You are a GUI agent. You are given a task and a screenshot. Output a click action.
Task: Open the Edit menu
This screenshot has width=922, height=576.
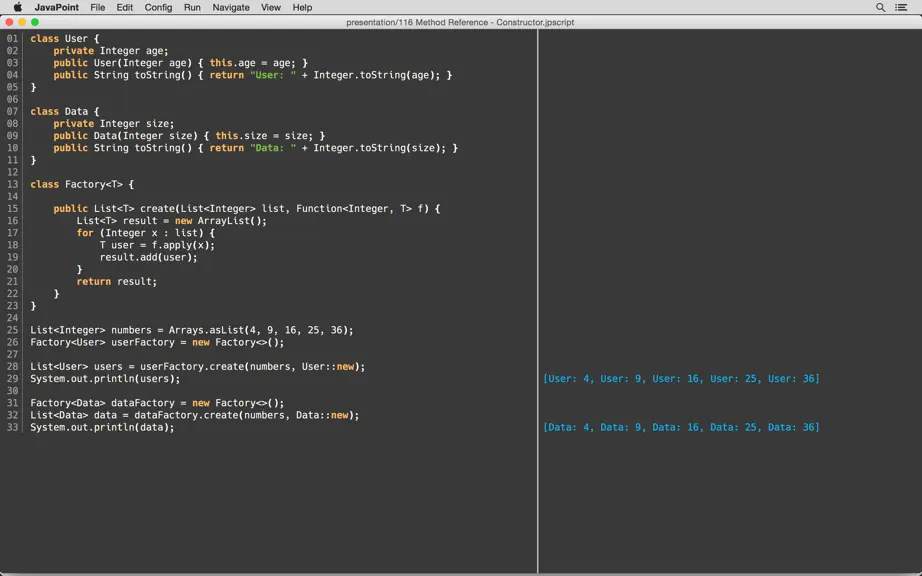pyautogui.click(x=125, y=7)
